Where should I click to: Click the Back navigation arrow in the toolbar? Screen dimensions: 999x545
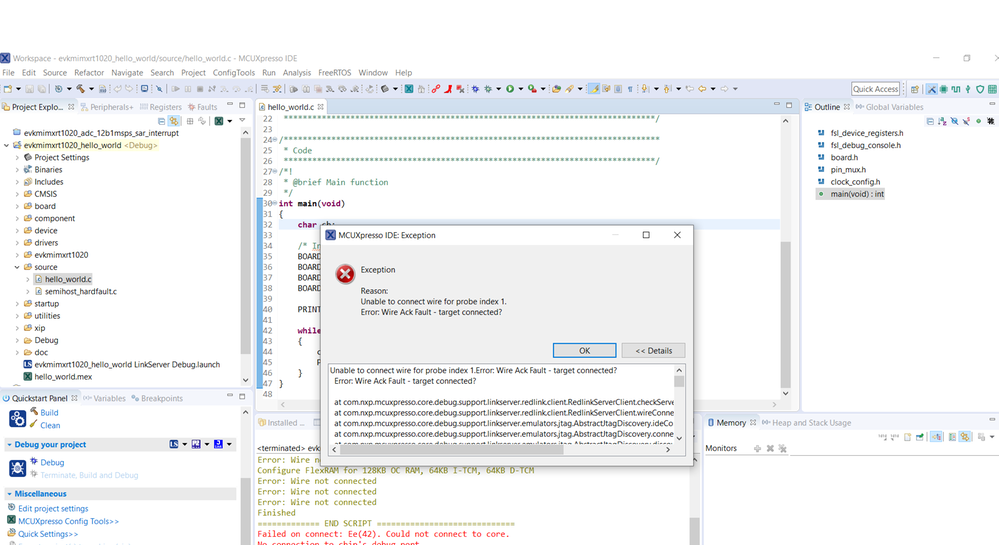(702, 89)
